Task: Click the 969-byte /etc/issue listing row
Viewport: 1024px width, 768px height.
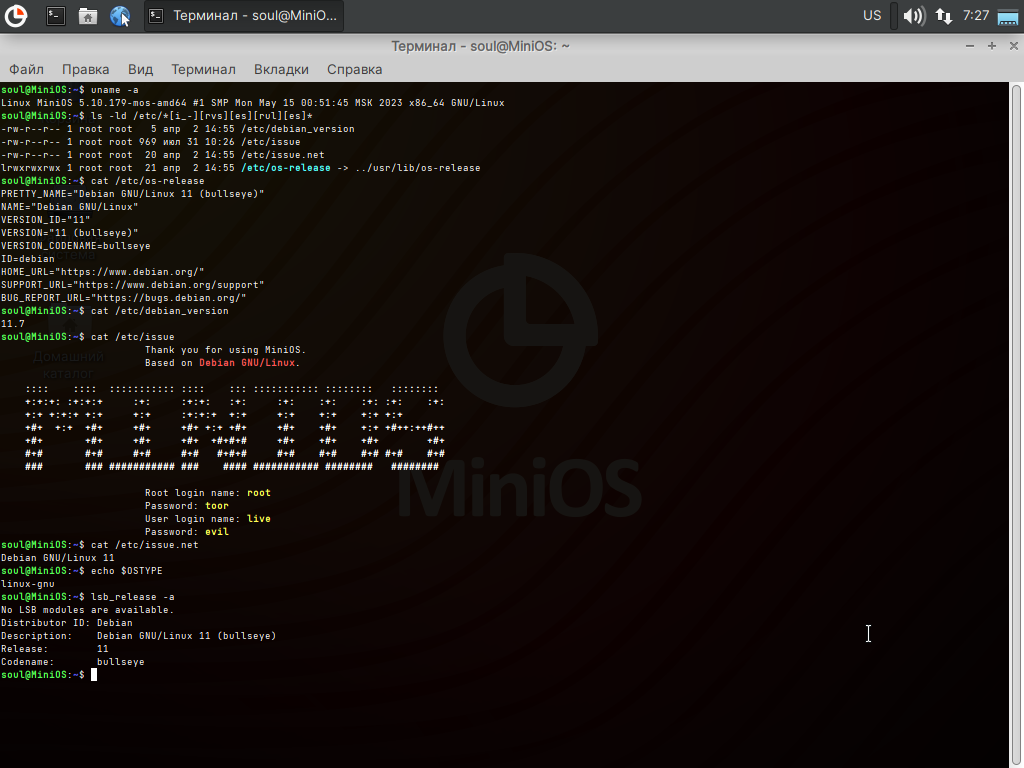Action: pos(151,142)
